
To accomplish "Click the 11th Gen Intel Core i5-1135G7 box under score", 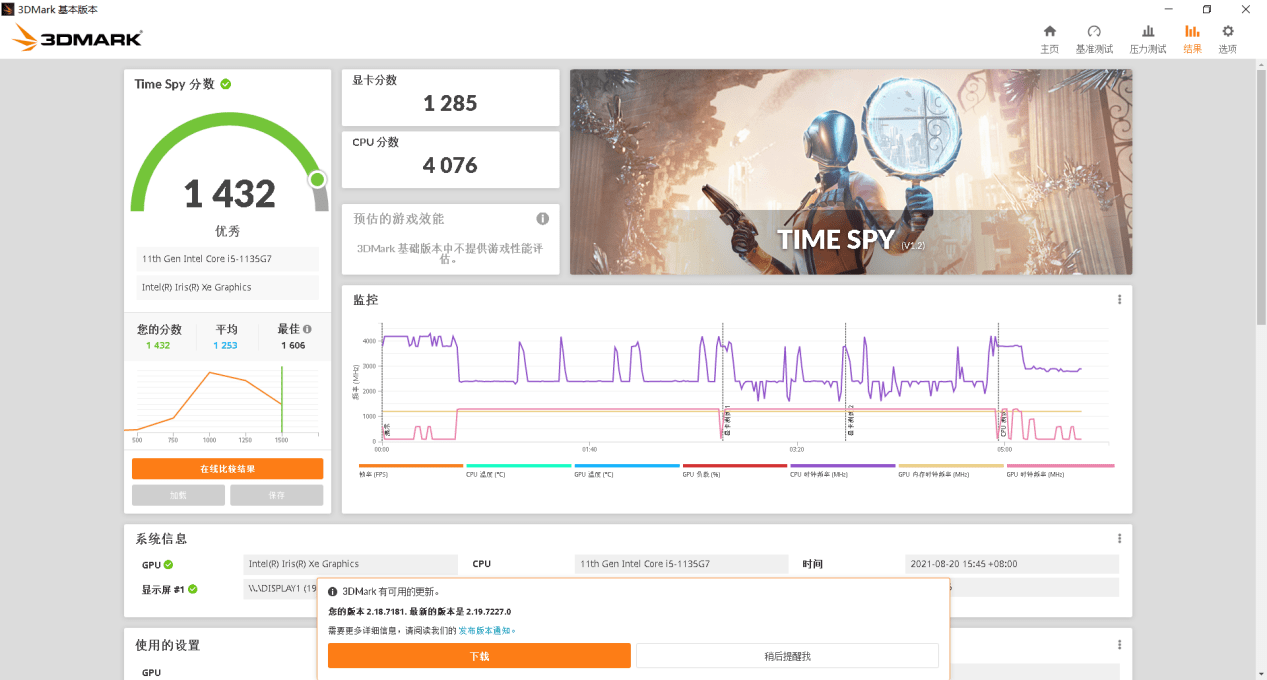I will (x=227, y=259).
